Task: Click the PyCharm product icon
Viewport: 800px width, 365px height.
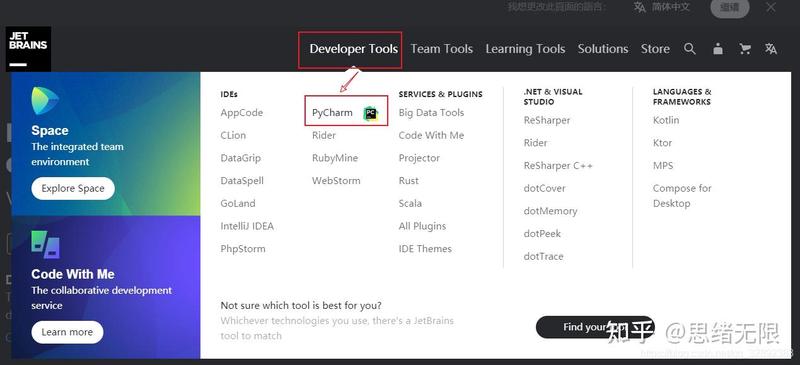Action: [371, 113]
